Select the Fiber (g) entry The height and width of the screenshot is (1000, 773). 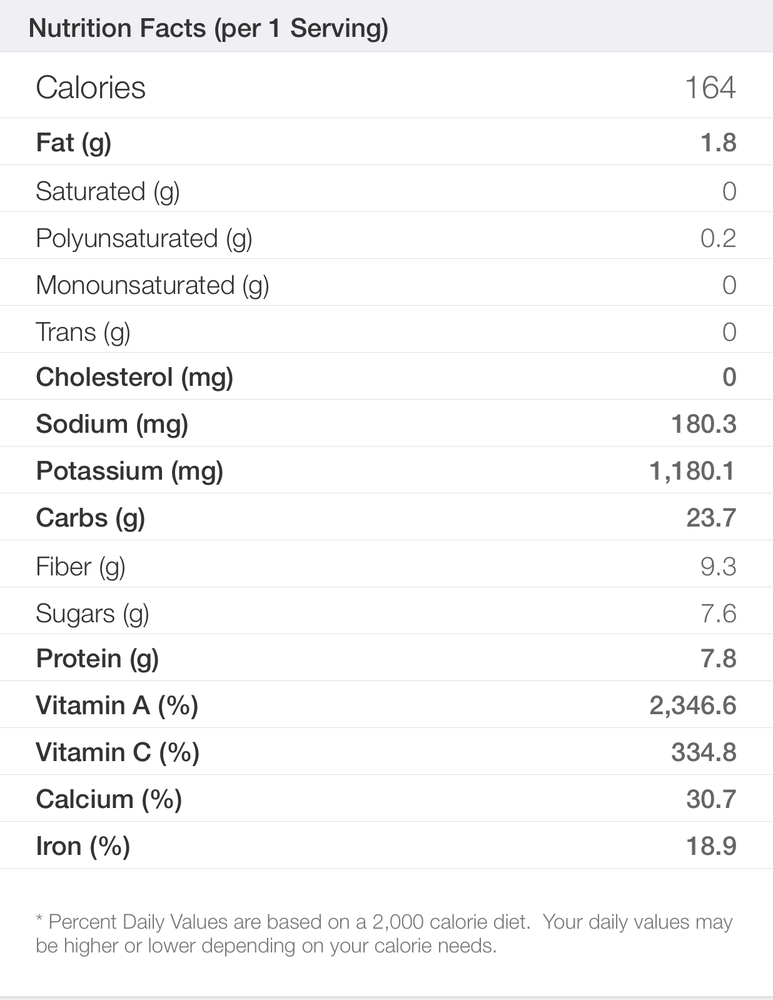pyautogui.click(x=386, y=564)
